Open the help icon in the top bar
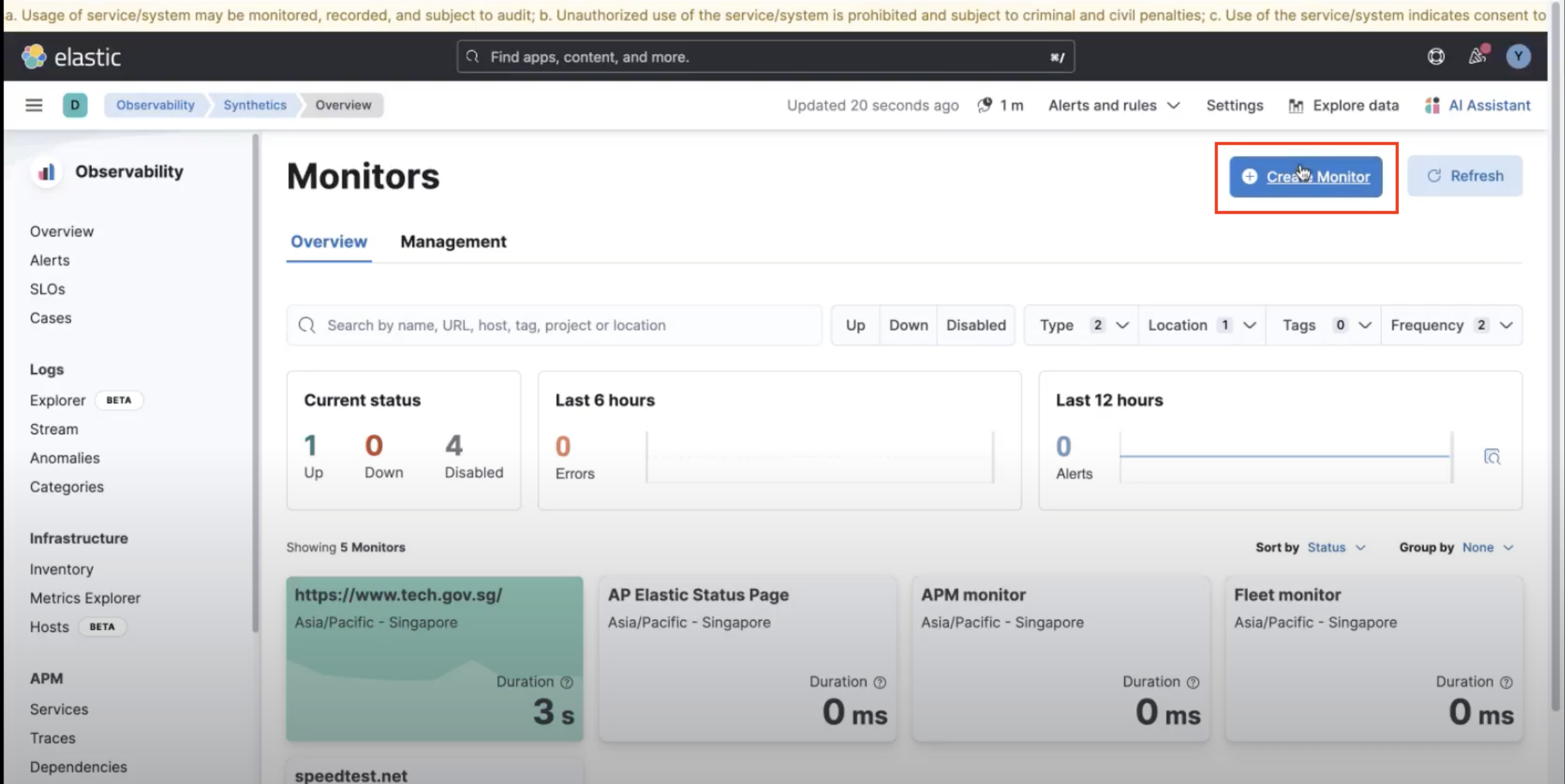Image resolution: width=1565 pixels, height=784 pixels. pyautogui.click(x=1436, y=56)
